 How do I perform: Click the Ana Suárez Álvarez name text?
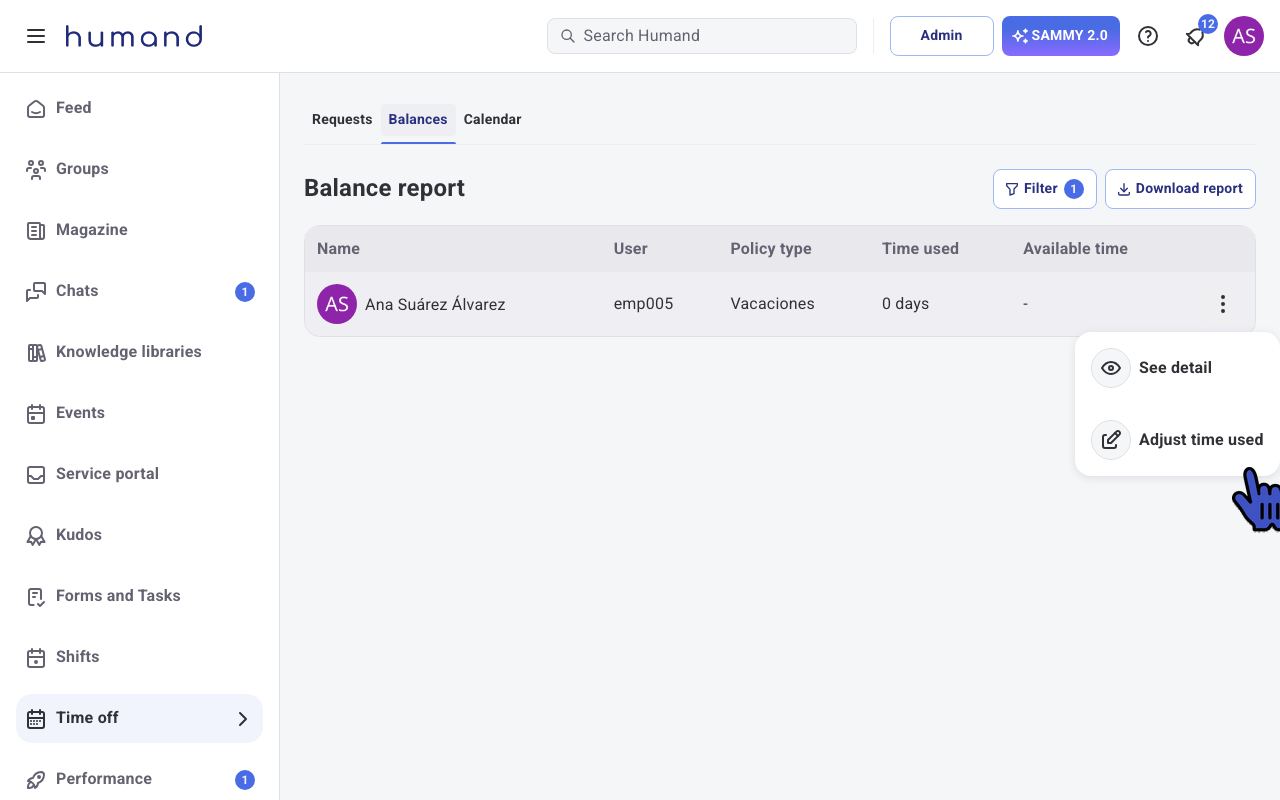[x=435, y=304]
